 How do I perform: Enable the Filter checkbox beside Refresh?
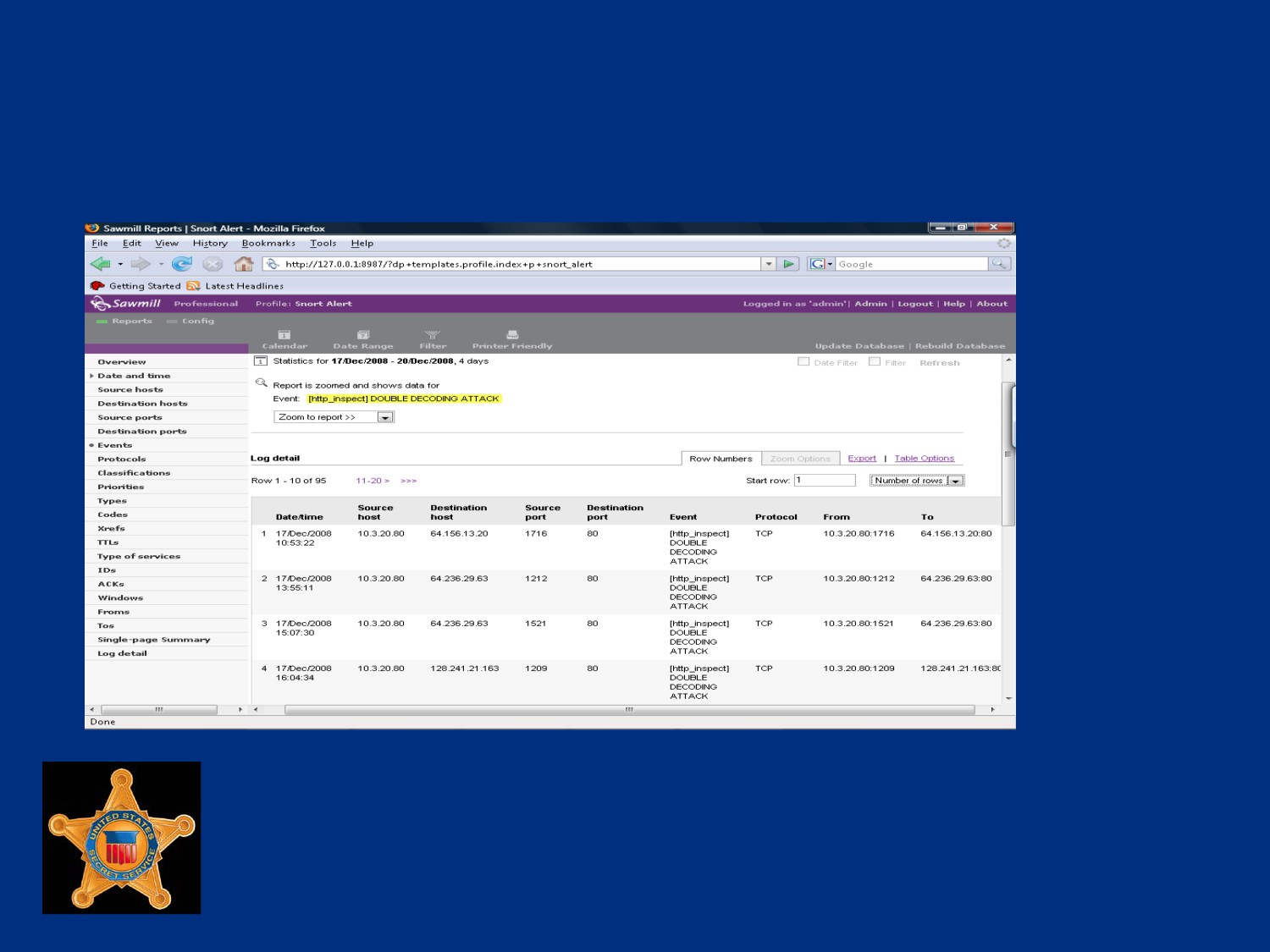tap(875, 361)
